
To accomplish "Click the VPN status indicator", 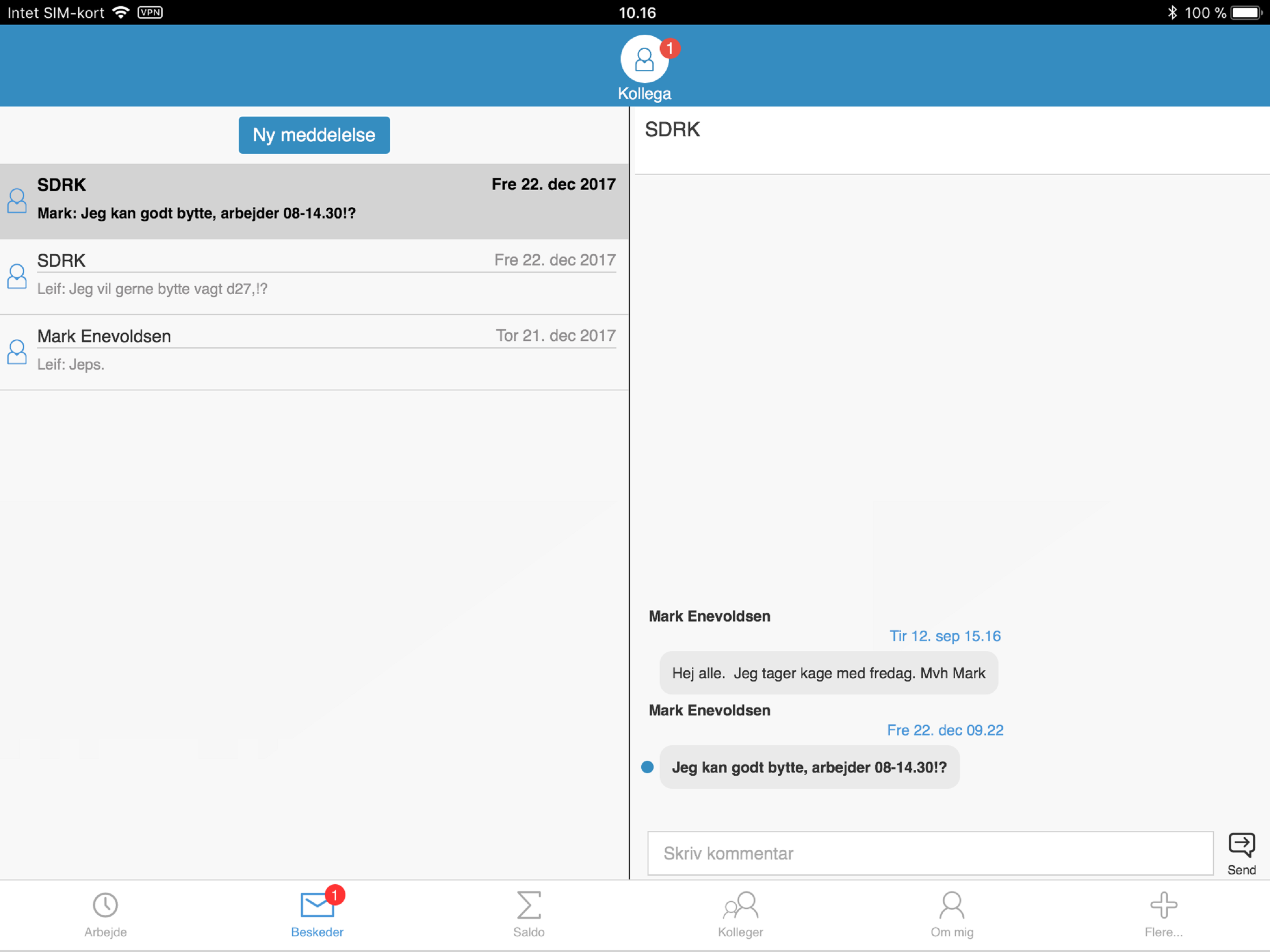I will point(151,13).
